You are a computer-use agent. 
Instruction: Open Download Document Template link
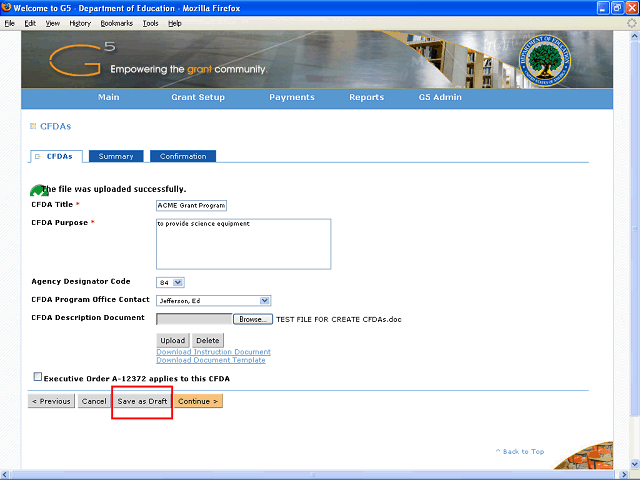click(x=211, y=360)
